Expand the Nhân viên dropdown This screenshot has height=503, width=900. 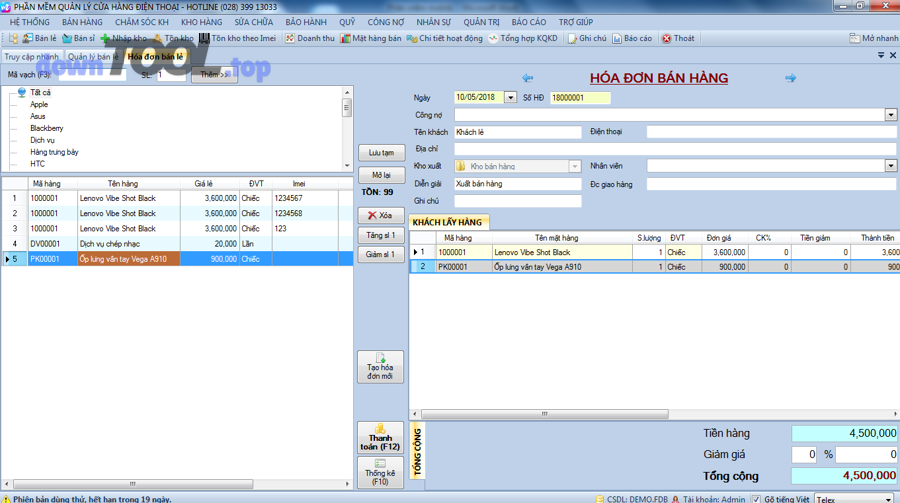(890, 166)
